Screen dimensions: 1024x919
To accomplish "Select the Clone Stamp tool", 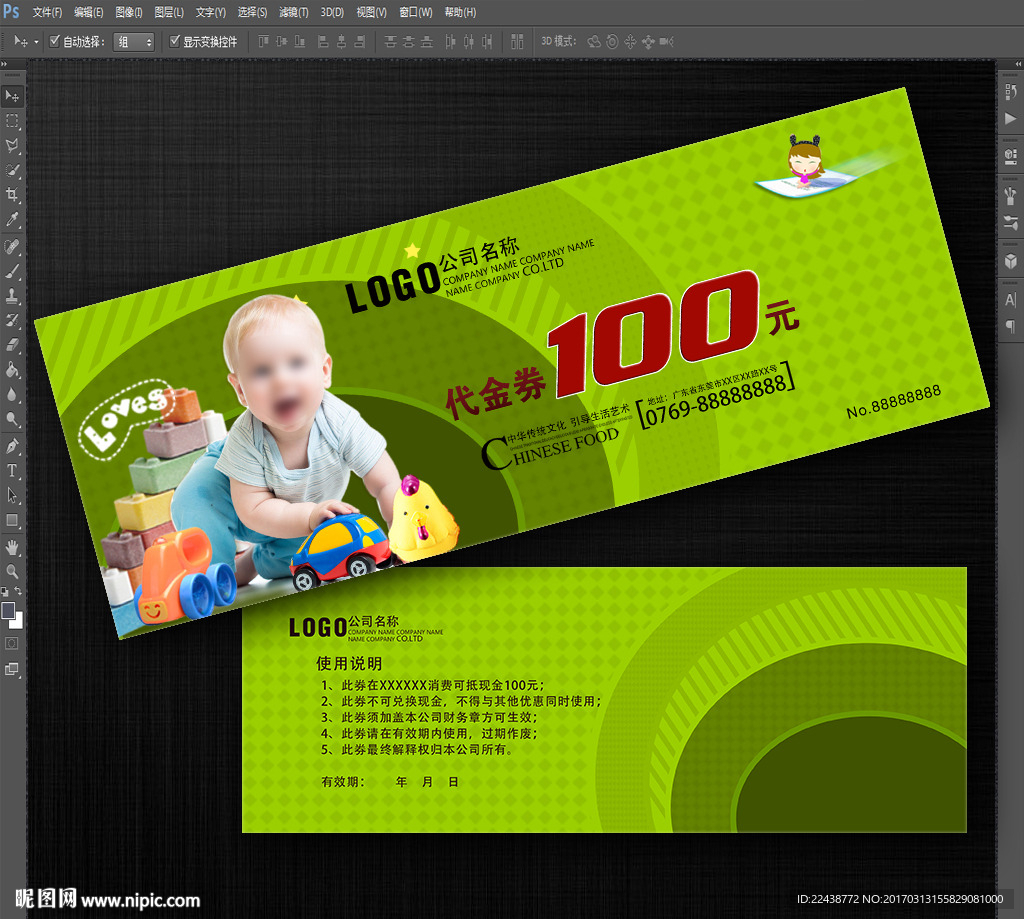I will coord(12,296).
